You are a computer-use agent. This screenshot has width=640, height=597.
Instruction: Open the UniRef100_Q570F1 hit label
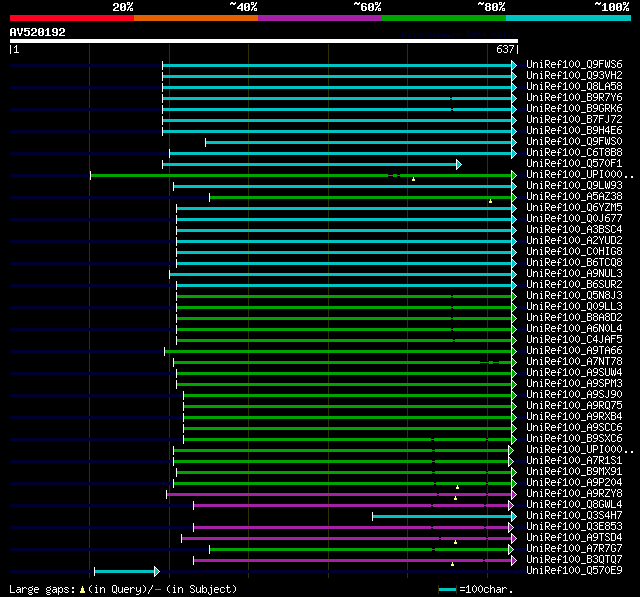click(x=574, y=164)
